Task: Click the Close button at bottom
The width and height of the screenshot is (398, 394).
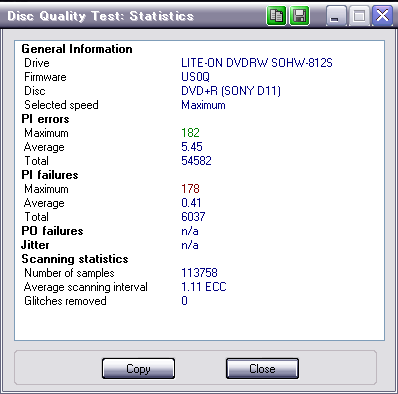Action: tap(262, 369)
